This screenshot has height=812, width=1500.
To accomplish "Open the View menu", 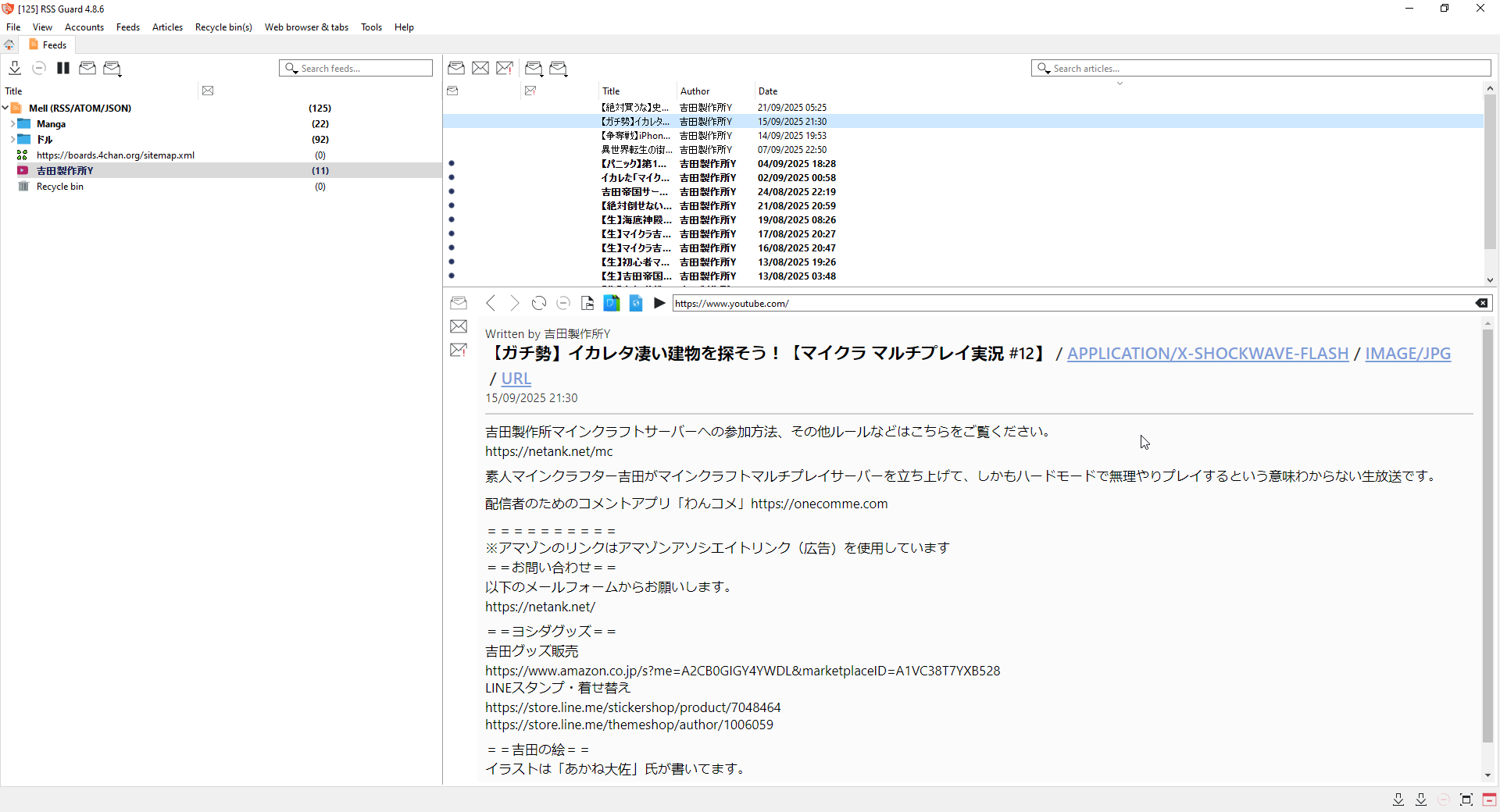I will click(42, 27).
